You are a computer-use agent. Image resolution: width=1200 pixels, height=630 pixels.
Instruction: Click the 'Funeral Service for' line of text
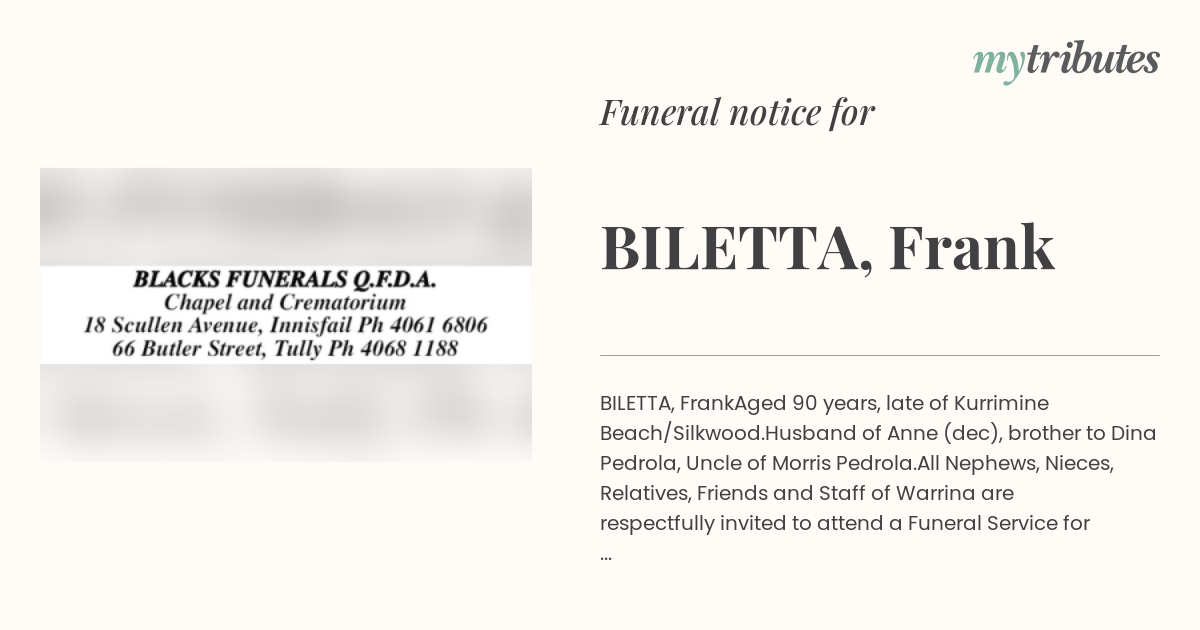(x=998, y=523)
